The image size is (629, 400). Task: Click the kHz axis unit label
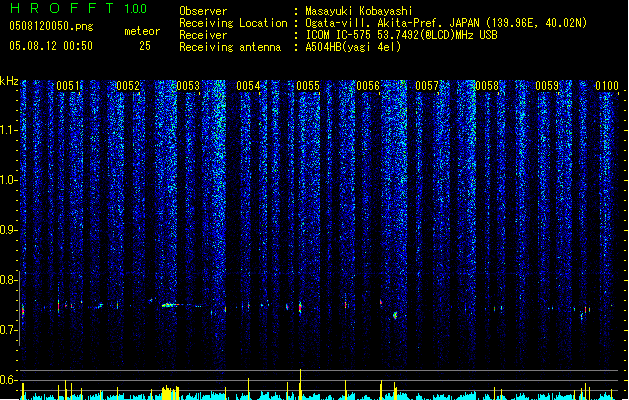pos(9,81)
